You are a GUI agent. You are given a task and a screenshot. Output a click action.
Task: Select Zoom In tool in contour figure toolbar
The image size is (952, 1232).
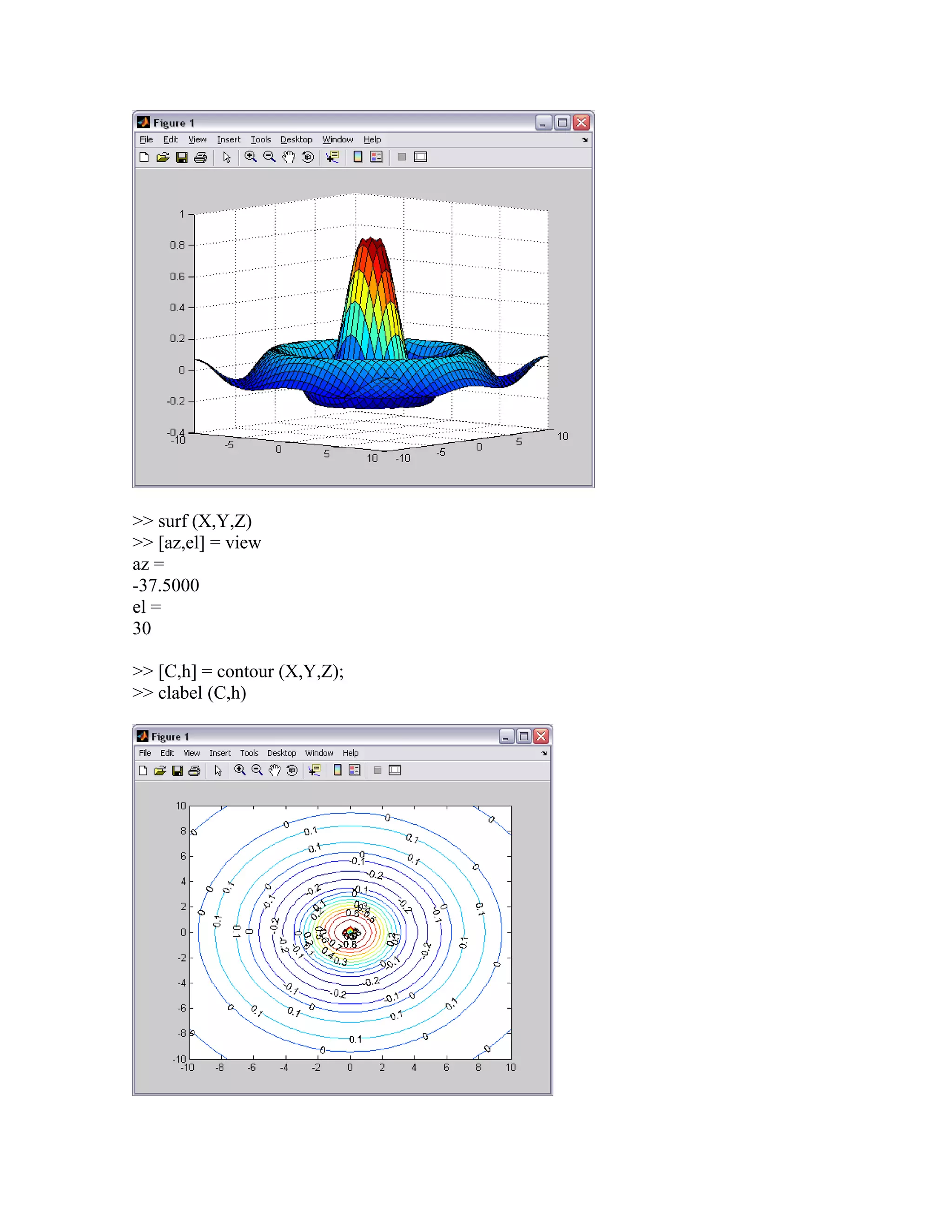click(x=240, y=770)
